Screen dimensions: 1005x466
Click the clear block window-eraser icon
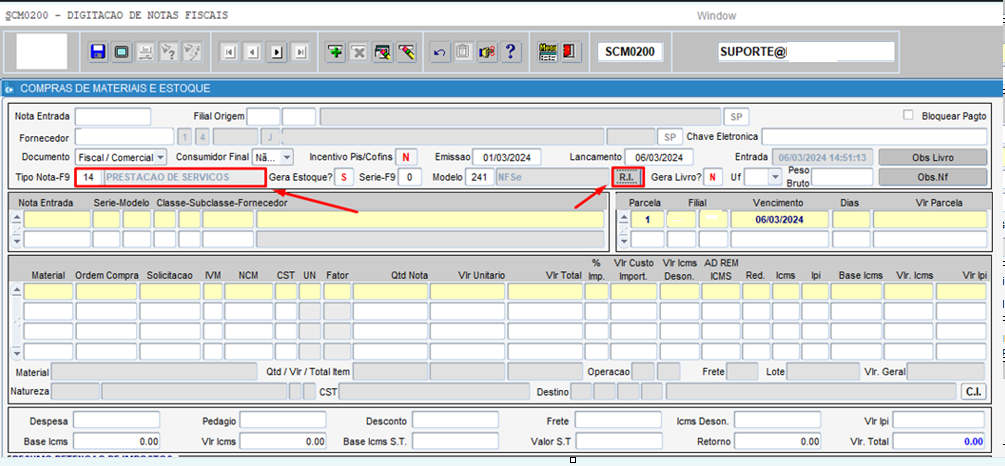382,52
